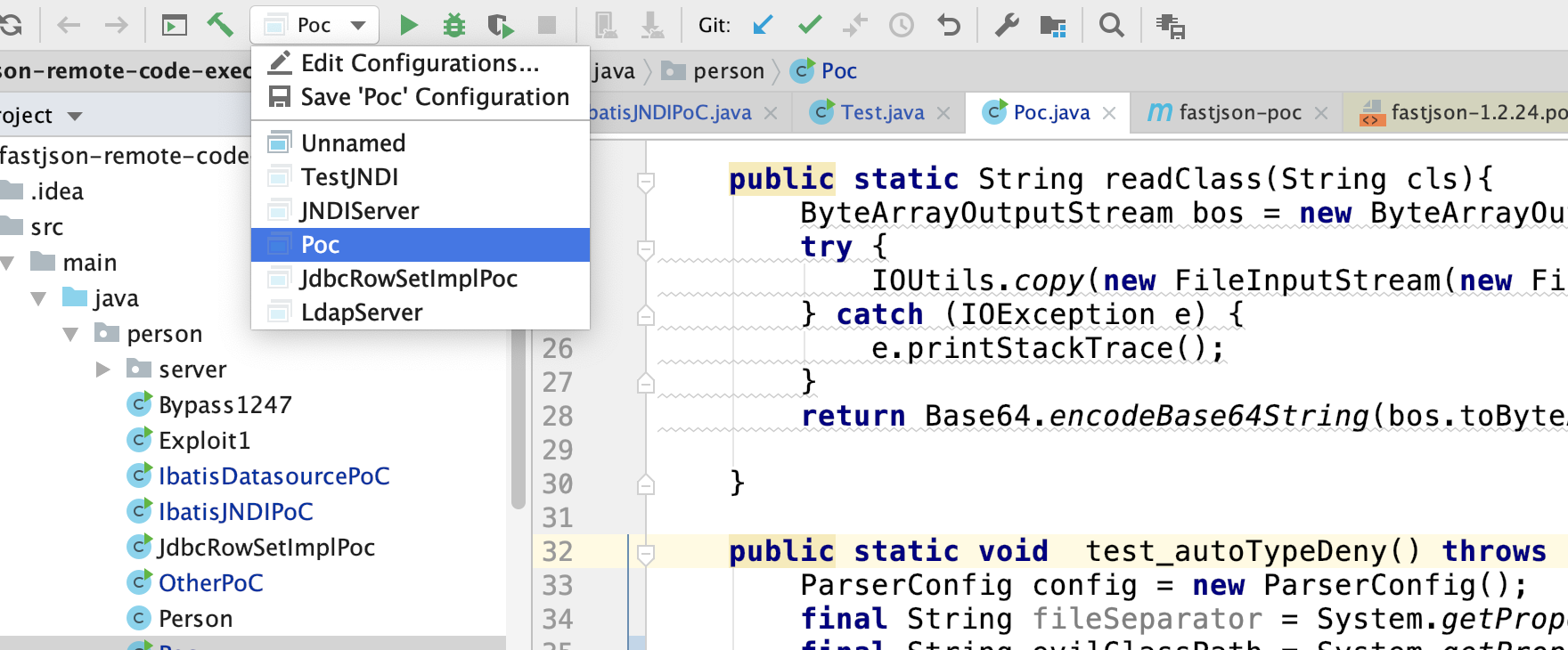The height and width of the screenshot is (650, 1568).
Task: Show Git history clock icon
Action: click(x=902, y=25)
